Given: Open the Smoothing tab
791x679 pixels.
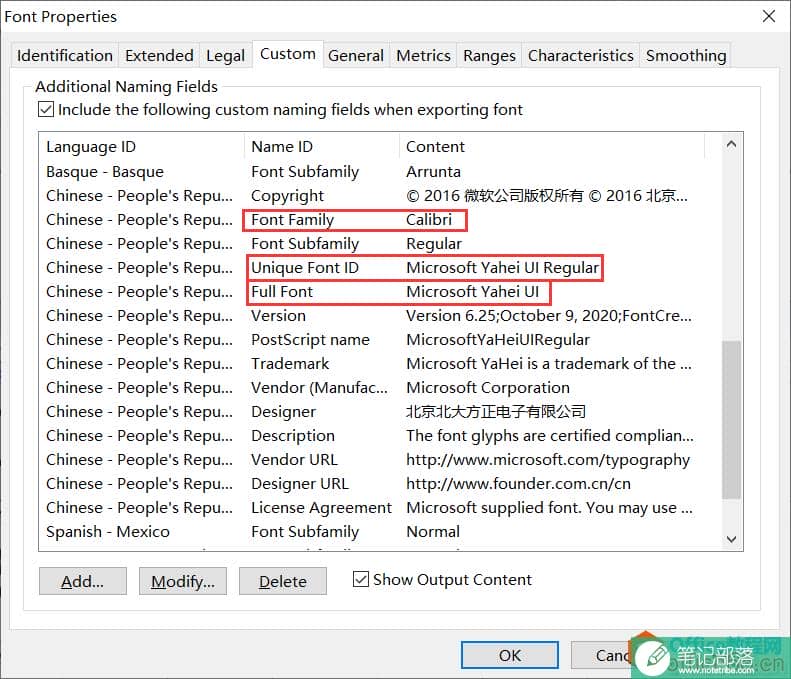Looking at the screenshot, I should pyautogui.click(x=686, y=55).
